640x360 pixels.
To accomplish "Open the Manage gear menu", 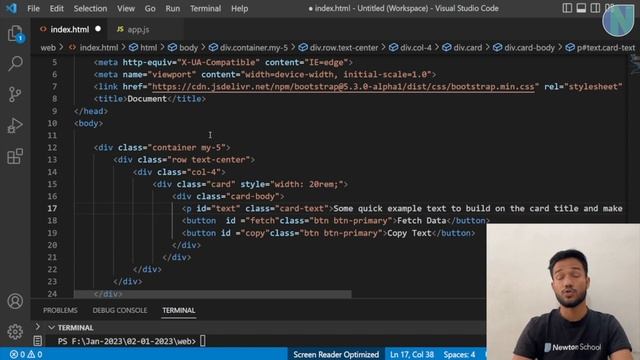I will coord(15,331).
